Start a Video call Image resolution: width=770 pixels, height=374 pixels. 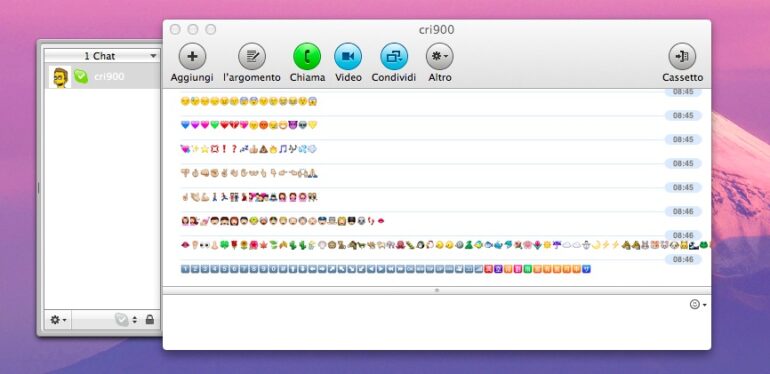click(x=348, y=56)
